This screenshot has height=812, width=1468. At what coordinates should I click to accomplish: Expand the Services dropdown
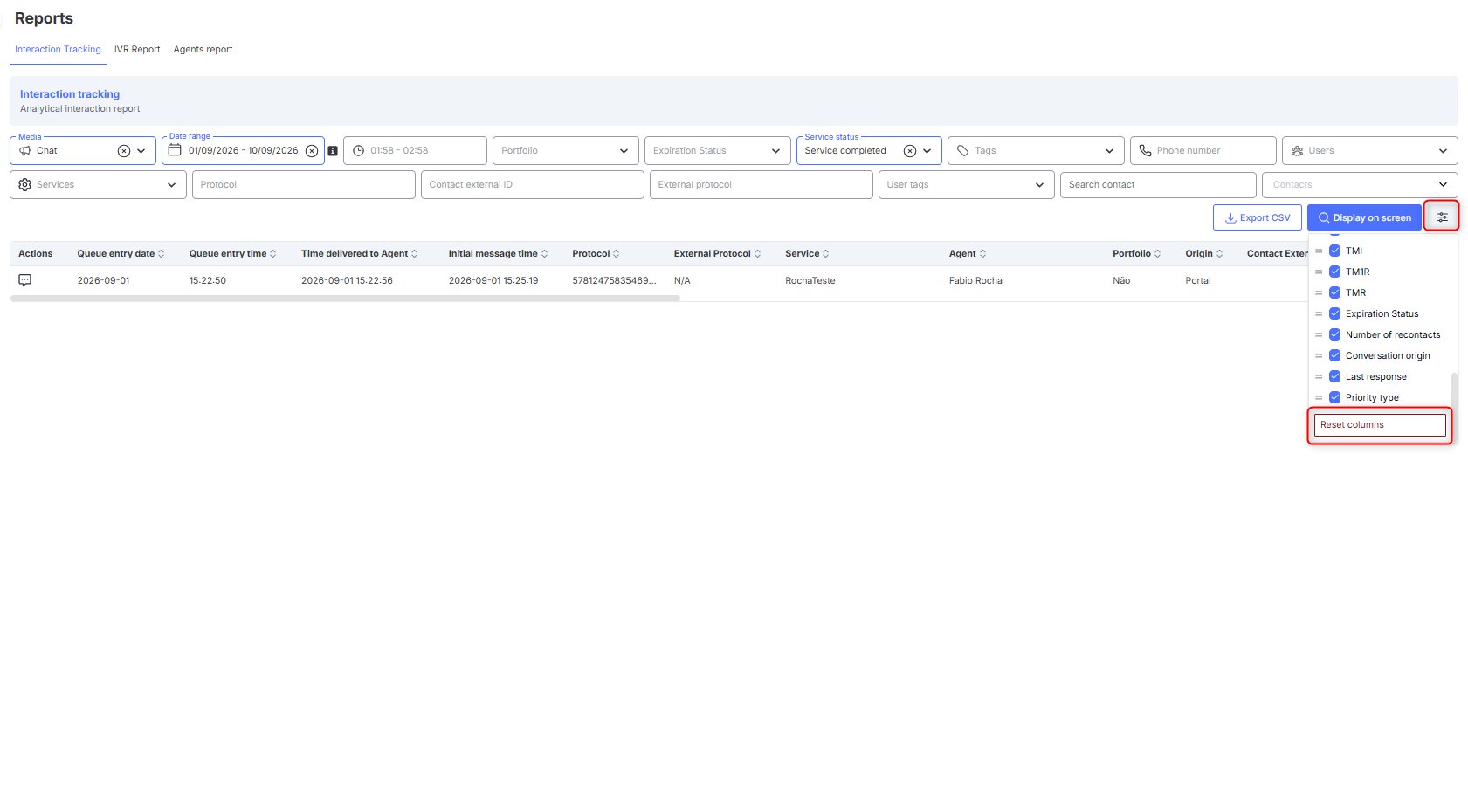click(98, 185)
